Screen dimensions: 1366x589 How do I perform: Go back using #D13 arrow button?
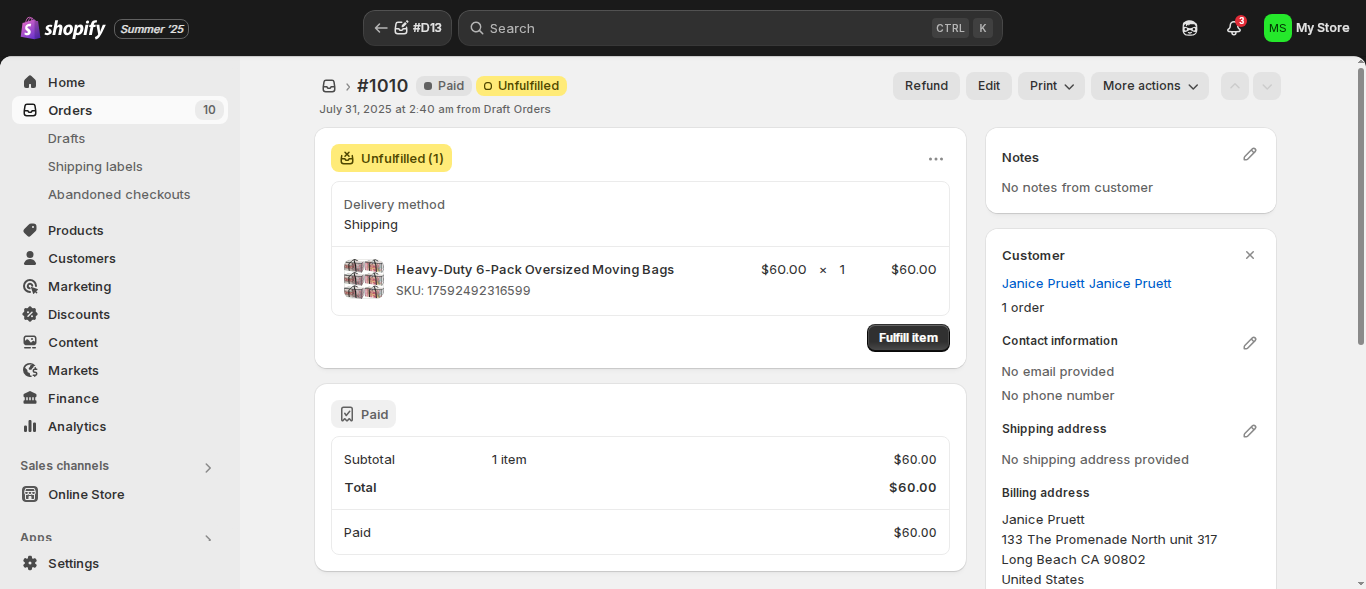coord(407,28)
